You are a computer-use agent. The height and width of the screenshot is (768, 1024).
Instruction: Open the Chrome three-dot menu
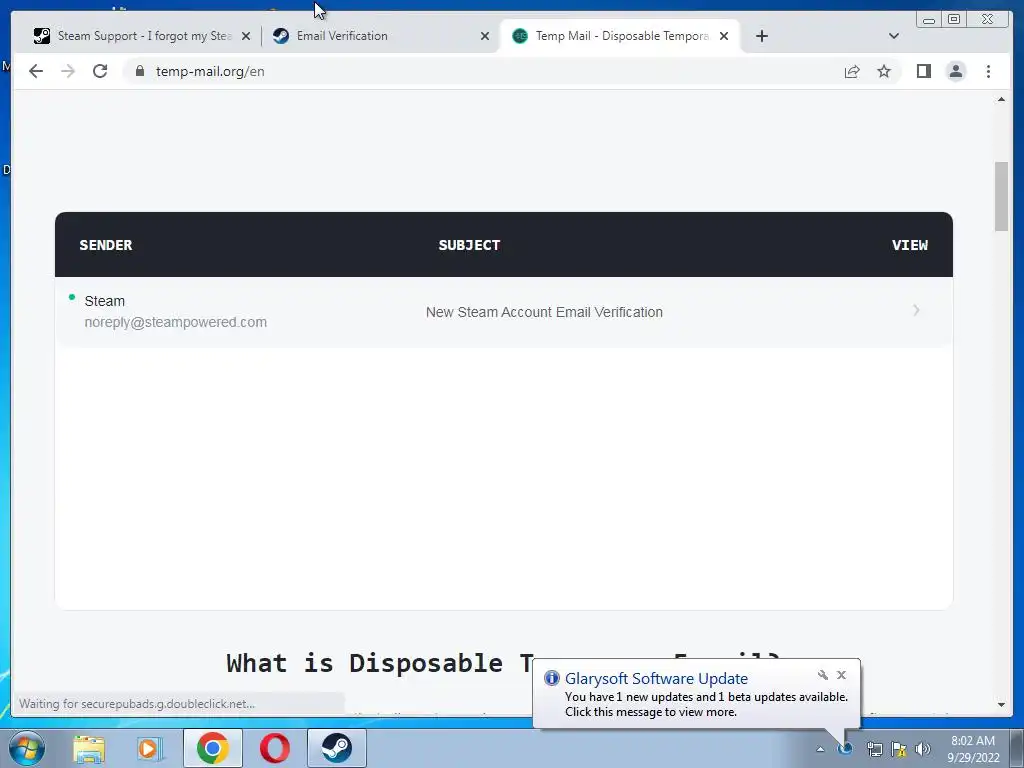[988, 71]
